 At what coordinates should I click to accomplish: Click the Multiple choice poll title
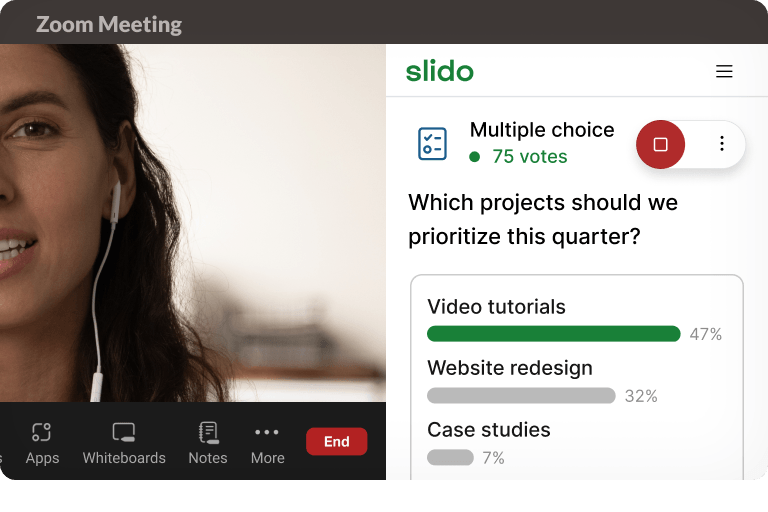pyautogui.click(x=541, y=130)
